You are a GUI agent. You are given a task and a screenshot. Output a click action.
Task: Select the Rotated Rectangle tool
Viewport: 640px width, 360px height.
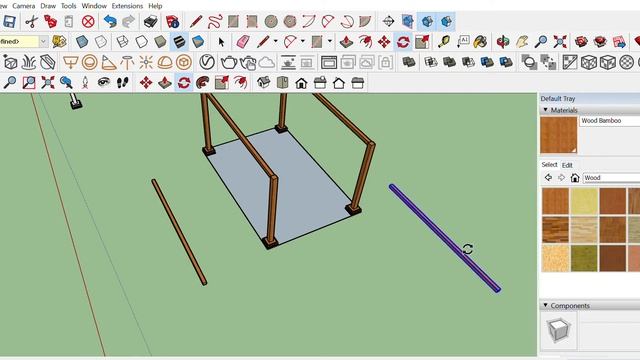point(252,21)
